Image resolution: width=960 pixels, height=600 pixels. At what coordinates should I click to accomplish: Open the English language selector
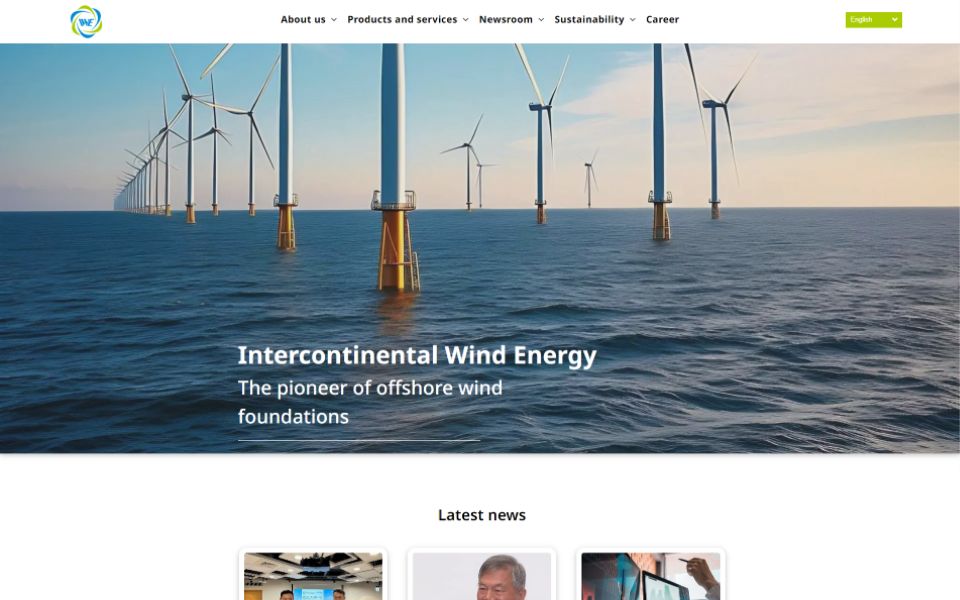(865, 20)
